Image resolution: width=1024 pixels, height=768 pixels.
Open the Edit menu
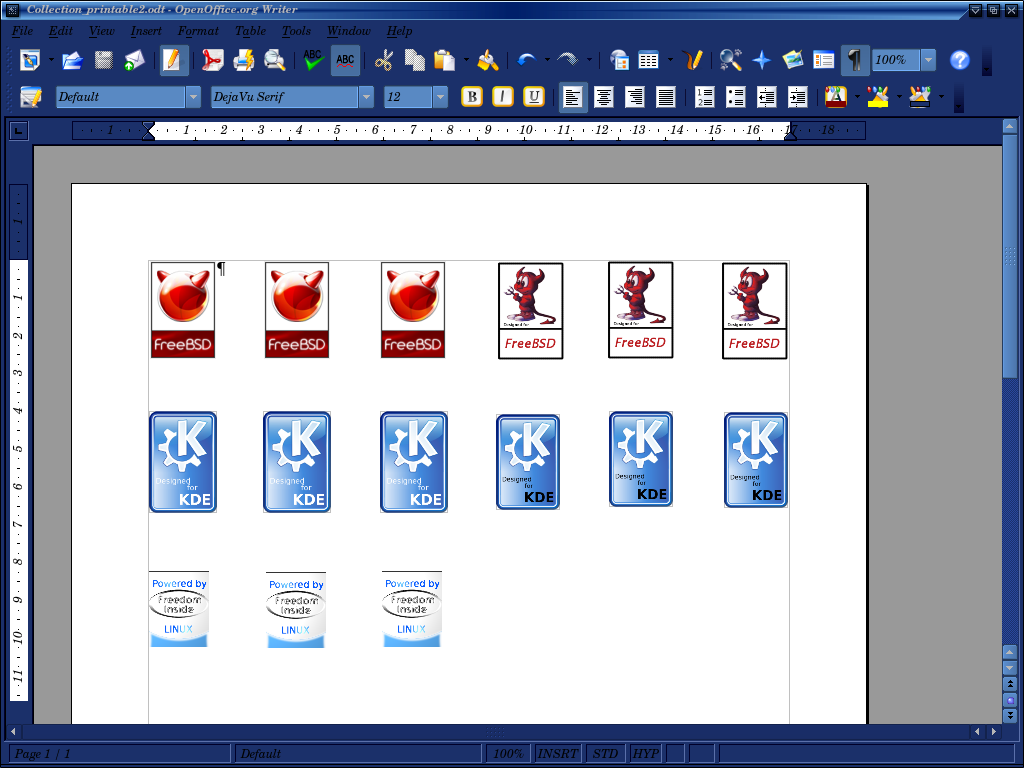point(61,31)
